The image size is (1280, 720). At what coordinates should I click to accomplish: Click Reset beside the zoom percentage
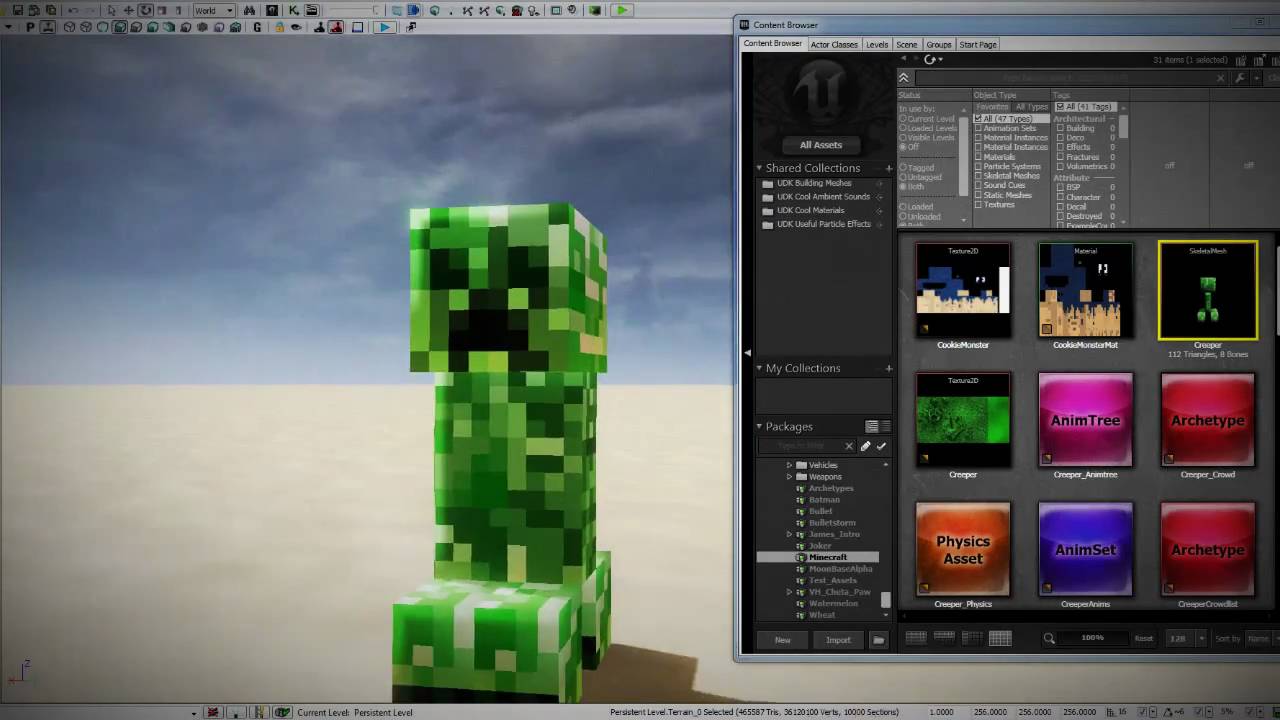[1143, 639]
